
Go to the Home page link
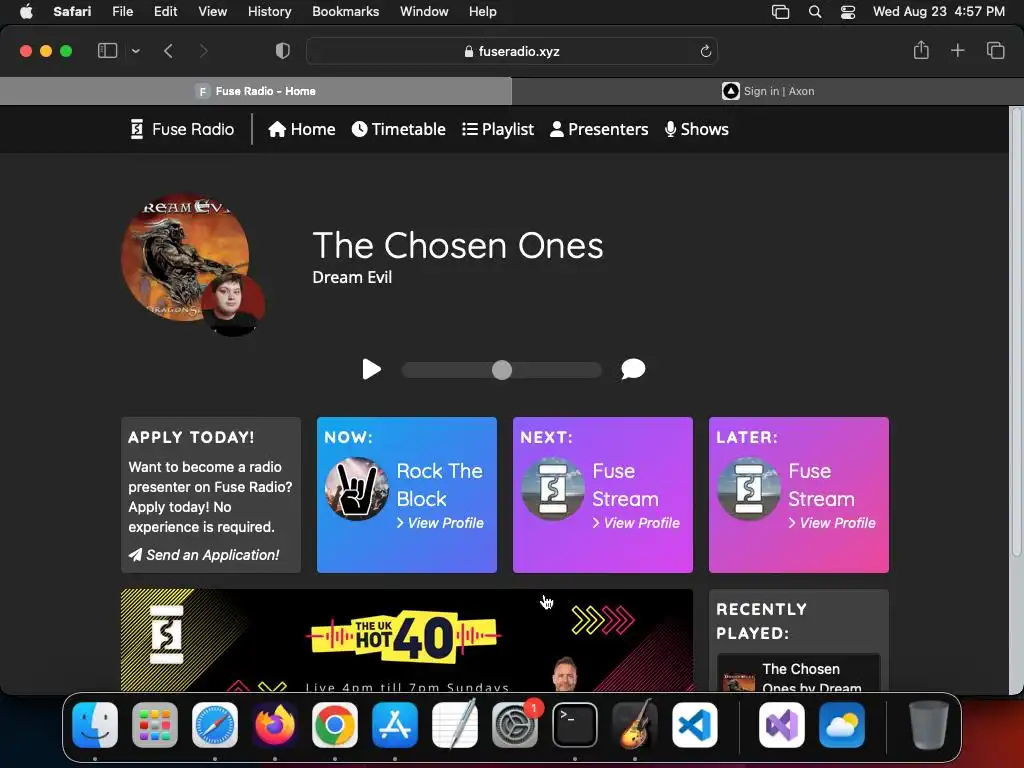[302, 129]
